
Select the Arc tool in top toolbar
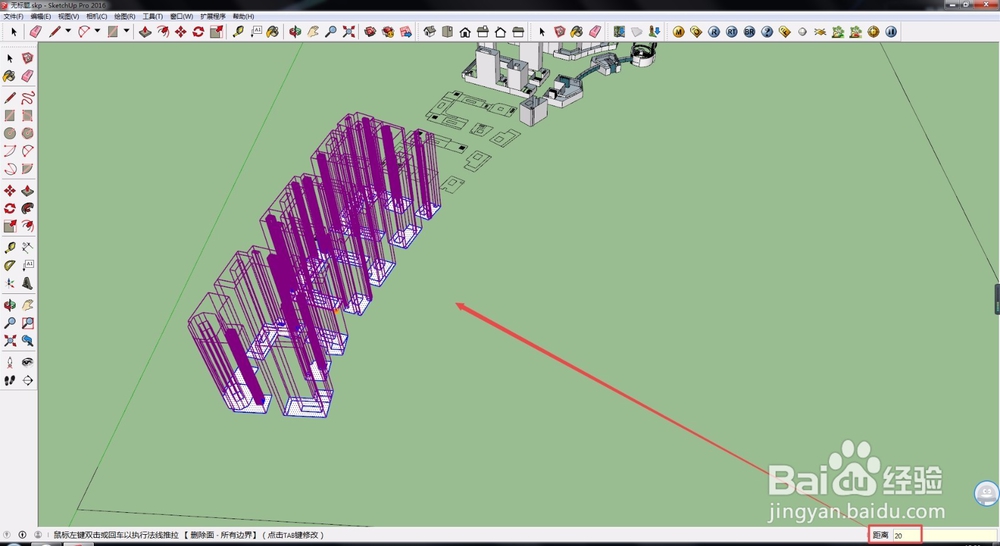[x=84, y=31]
